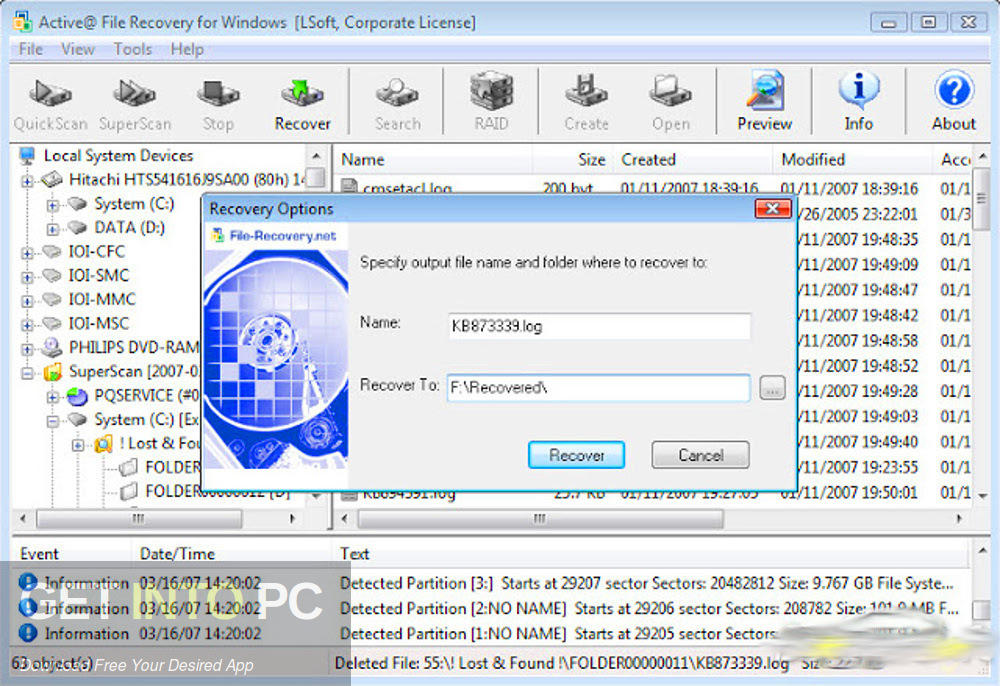Show file Info details
The width and height of the screenshot is (1000, 686).
coord(858,100)
